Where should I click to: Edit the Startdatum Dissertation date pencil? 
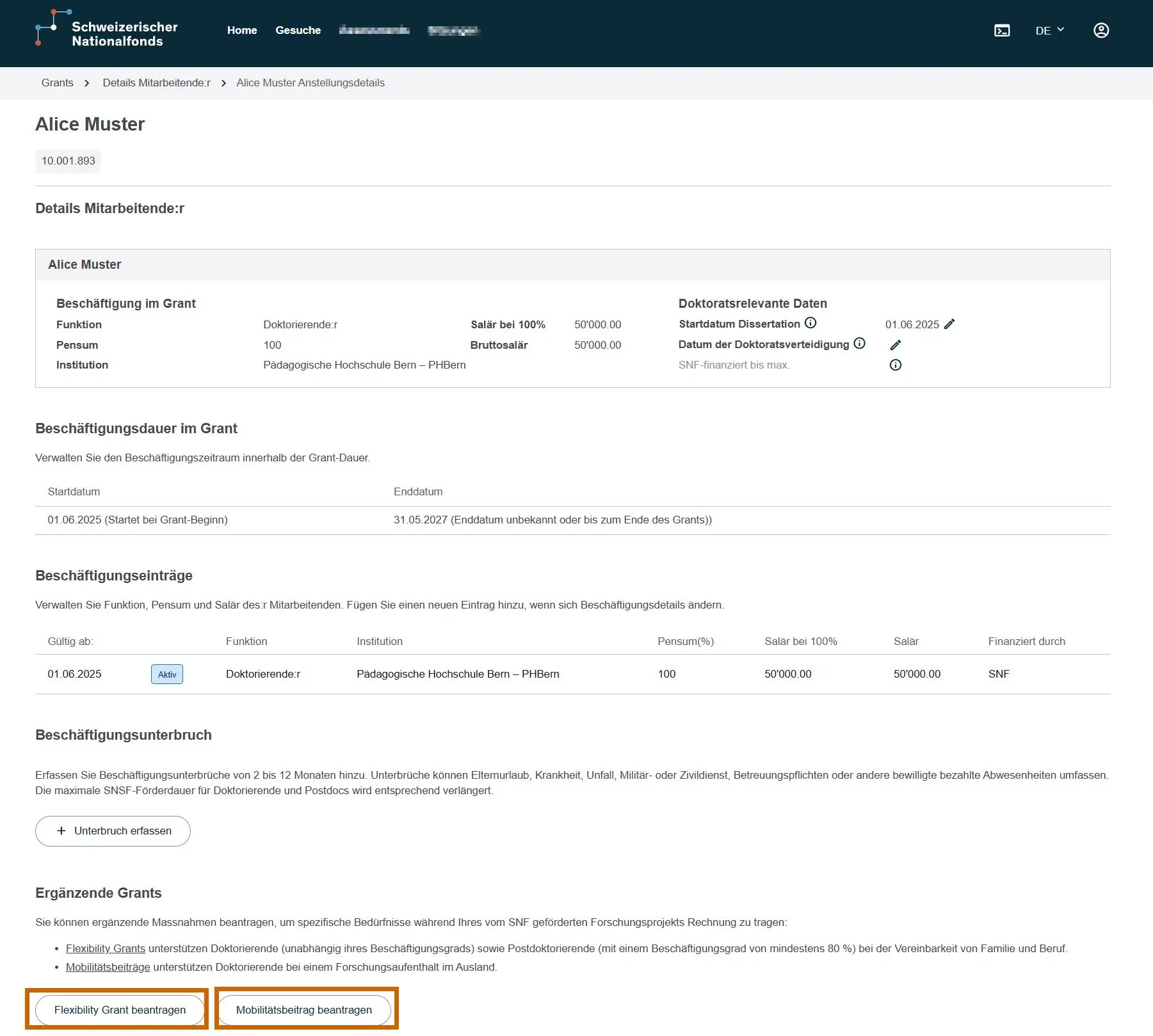pyautogui.click(x=949, y=324)
